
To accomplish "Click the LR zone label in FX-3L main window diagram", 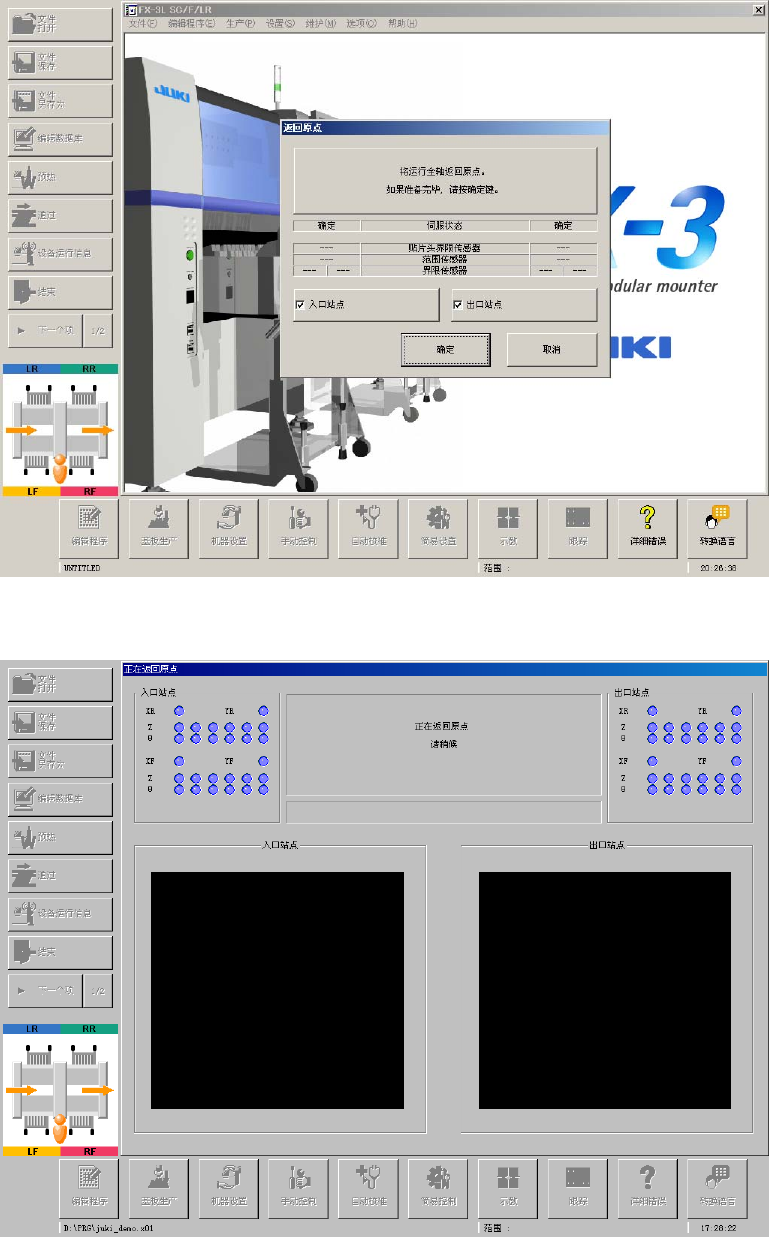I will coord(32,368).
